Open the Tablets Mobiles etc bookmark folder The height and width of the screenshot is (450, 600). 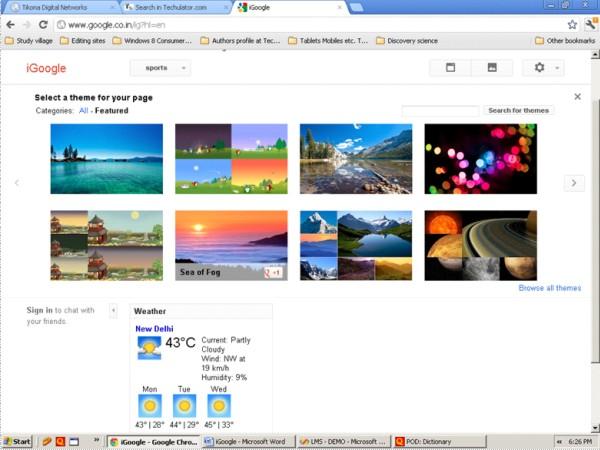tap(328, 41)
